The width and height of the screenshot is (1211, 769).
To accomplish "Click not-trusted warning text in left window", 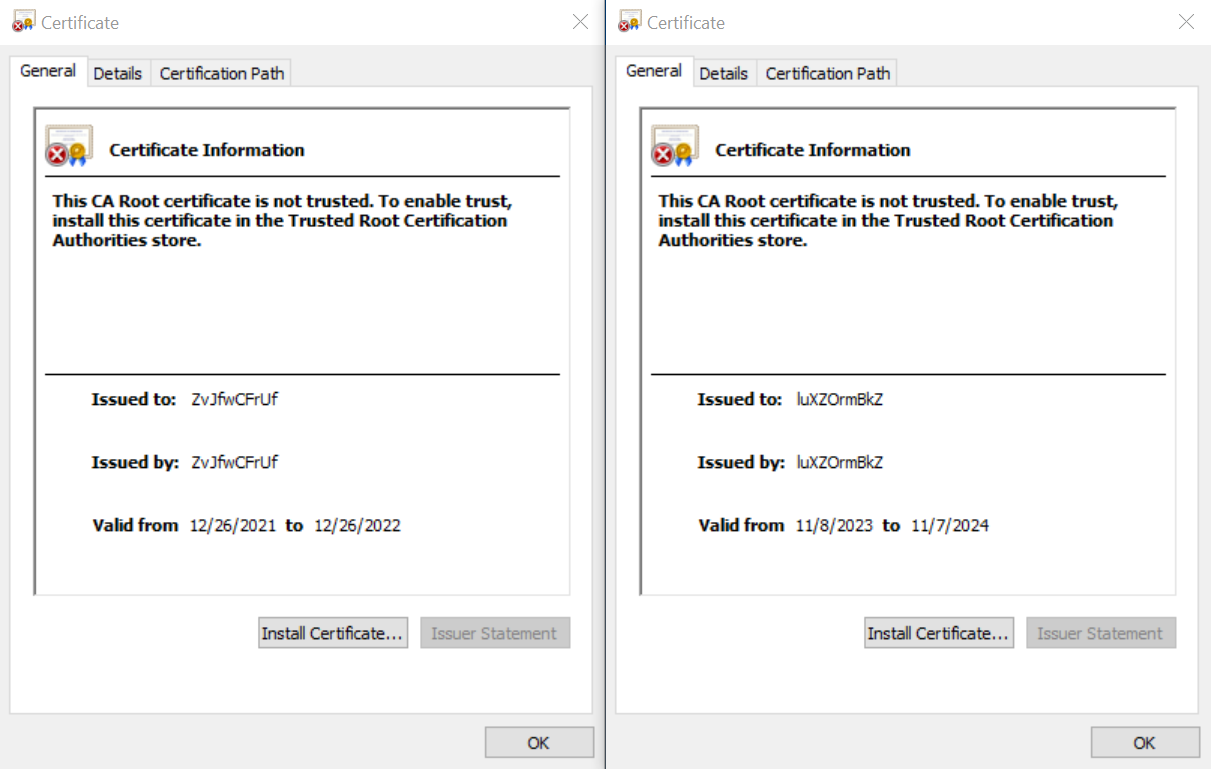I will tap(282, 221).
